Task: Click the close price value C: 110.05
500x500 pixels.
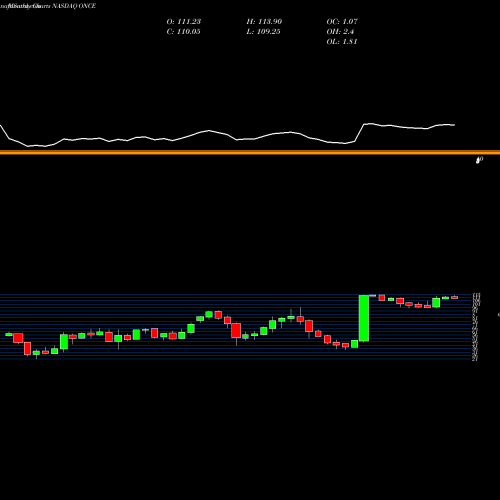Action: pos(184,32)
